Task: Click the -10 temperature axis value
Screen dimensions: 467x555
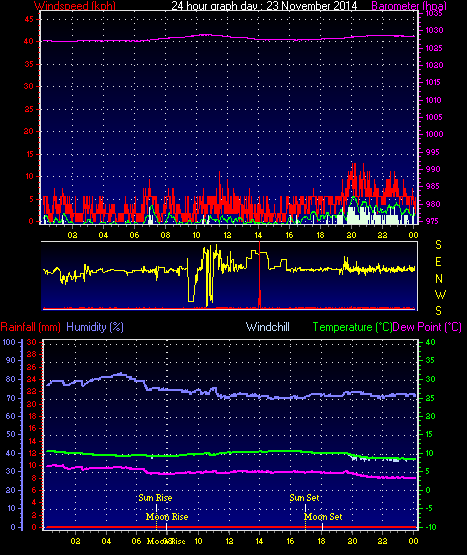Action: click(431, 527)
